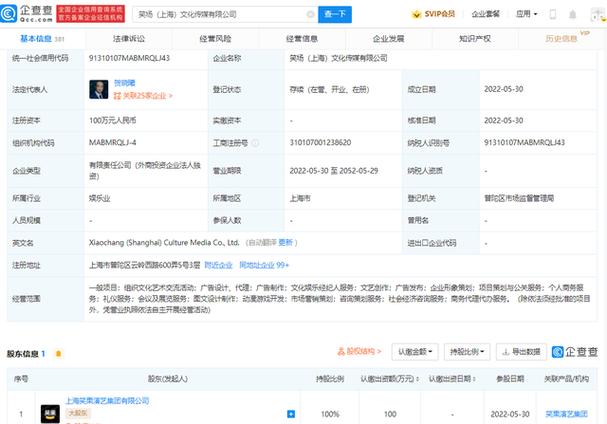The height and width of the screenshot is (424, 607).
Task: Open the 关联25家企业 link
Action: tap(143, 96)
